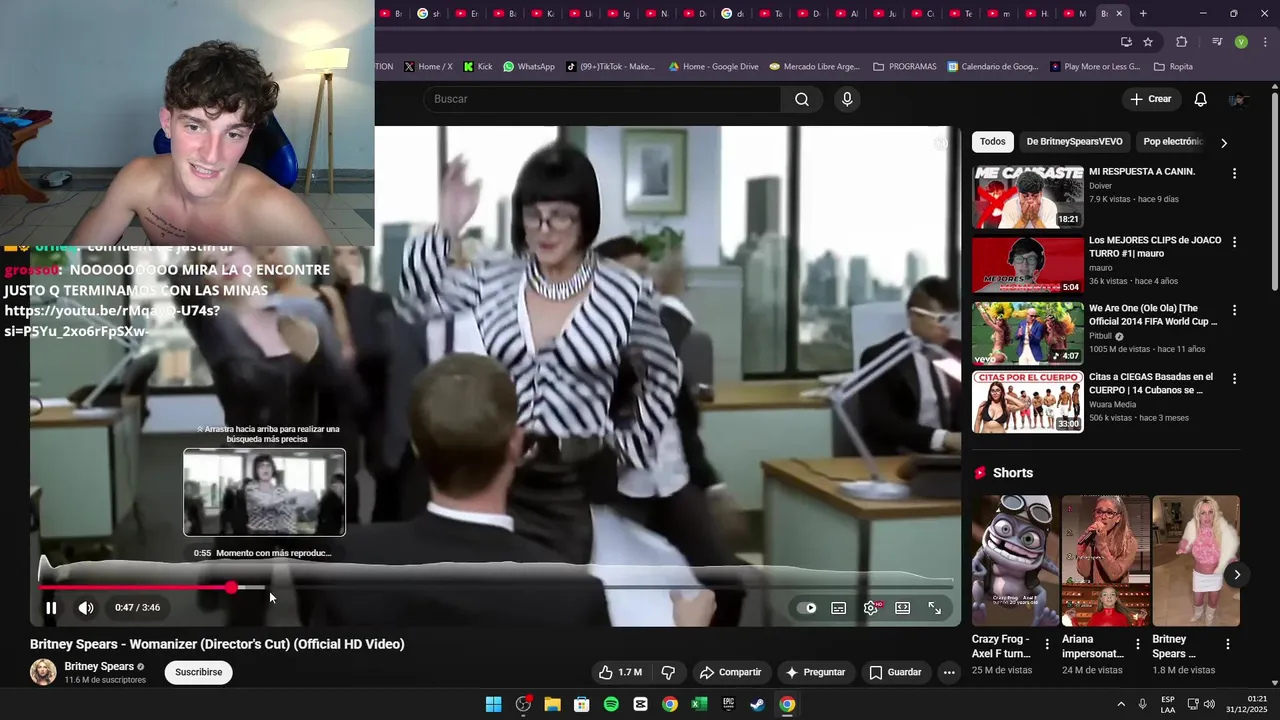Open the Kick bookmark
Image resolution: width=1280 pixels, height=720 pixels.
click(x=477, y=66)
